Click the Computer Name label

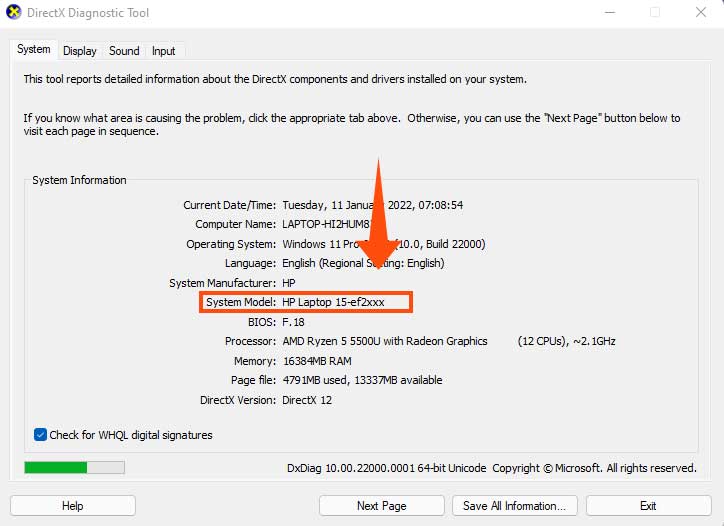235,224
